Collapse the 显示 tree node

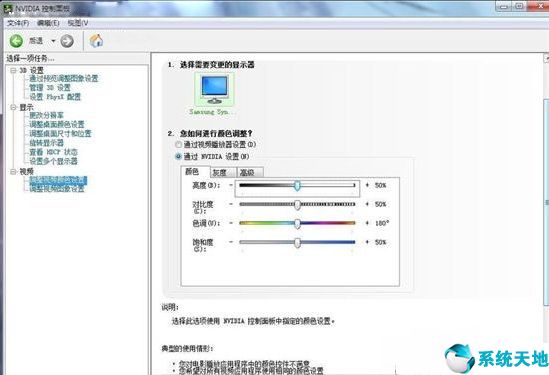[13, 107]
